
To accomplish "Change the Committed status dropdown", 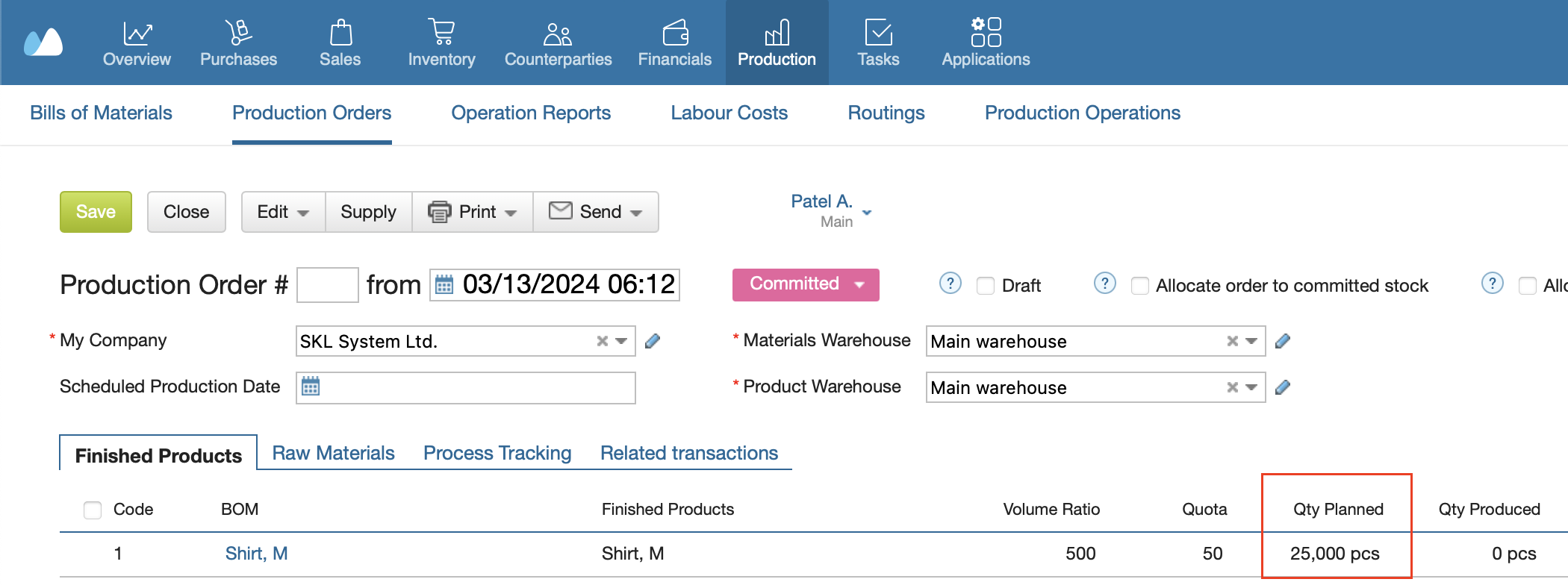I will tap(806, 284).
